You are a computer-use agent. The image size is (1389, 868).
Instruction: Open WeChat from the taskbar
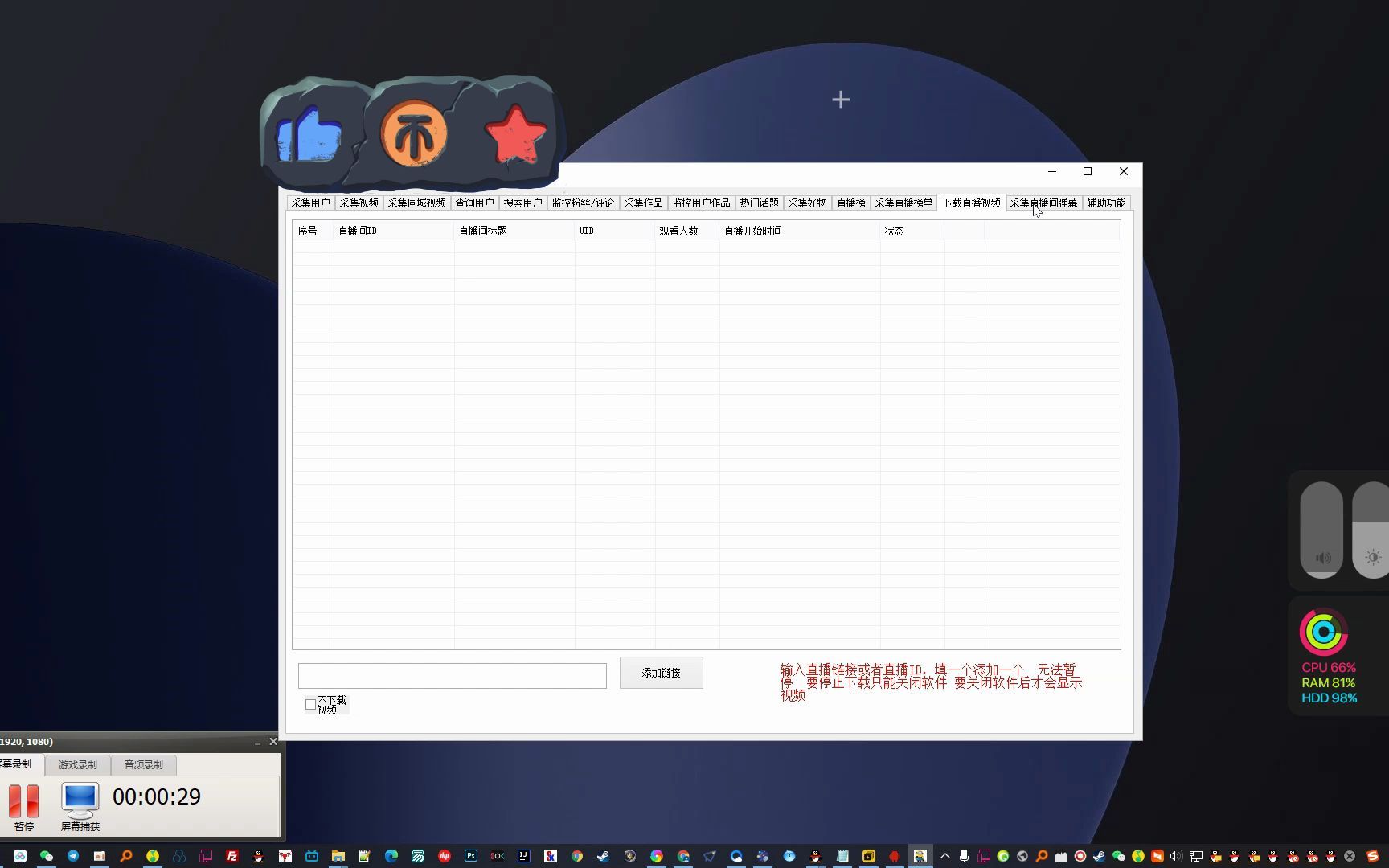coord(47,856)
